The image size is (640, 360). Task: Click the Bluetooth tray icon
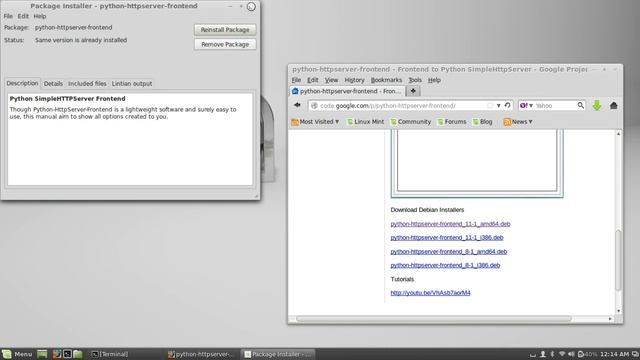[552, 354]
